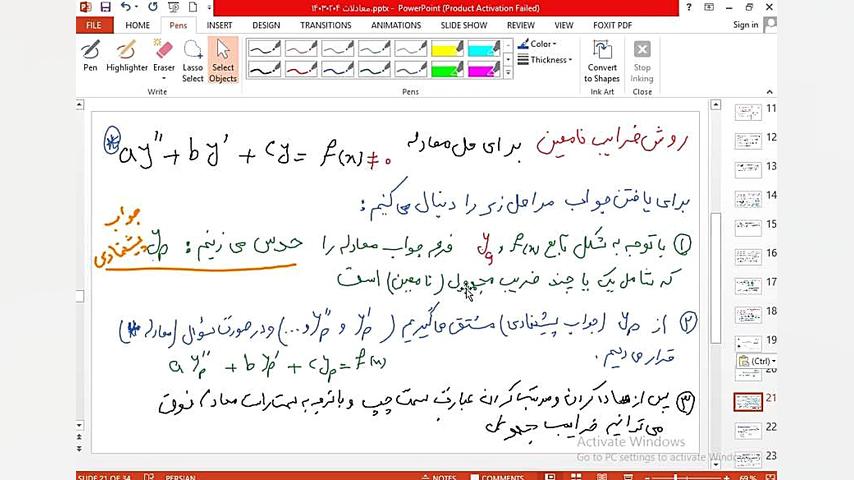Enable the Lasso Select tool
This screenshot has width=854, height=480.
[193, 61]
